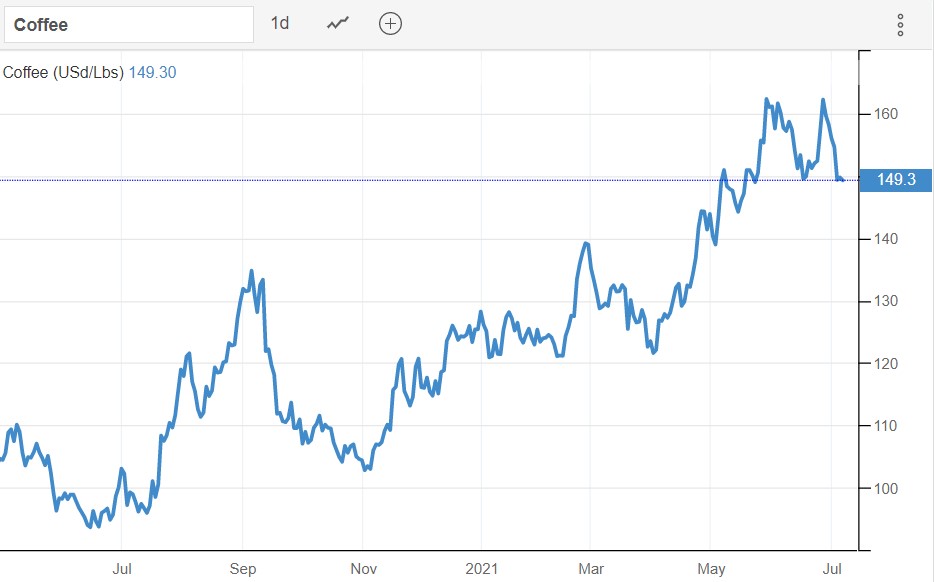Click the 130 price axis label

[884, 301]
